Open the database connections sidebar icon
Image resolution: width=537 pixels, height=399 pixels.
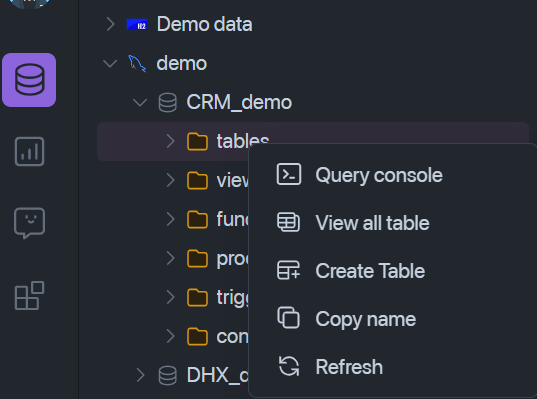(29, 80)
